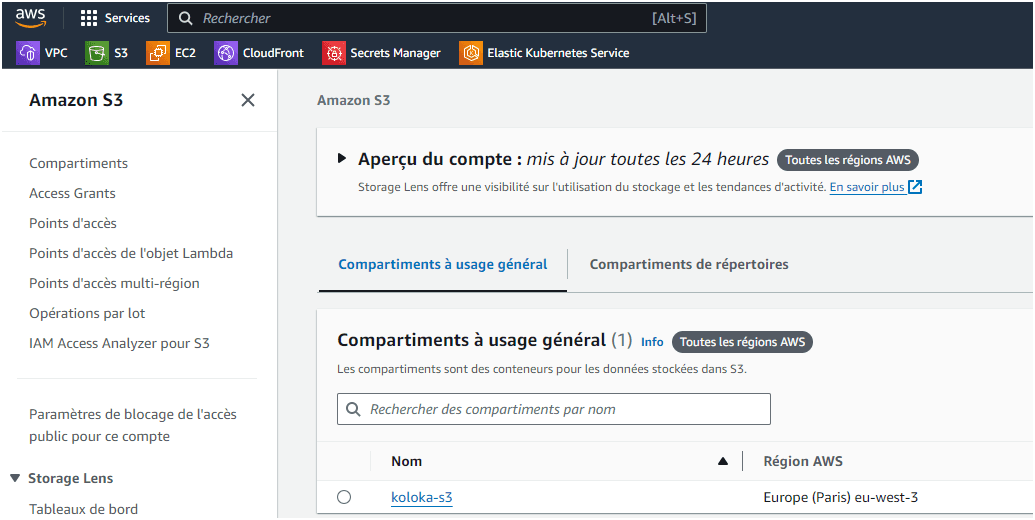Sort buckets by Nom arrow

click(723, 461)
